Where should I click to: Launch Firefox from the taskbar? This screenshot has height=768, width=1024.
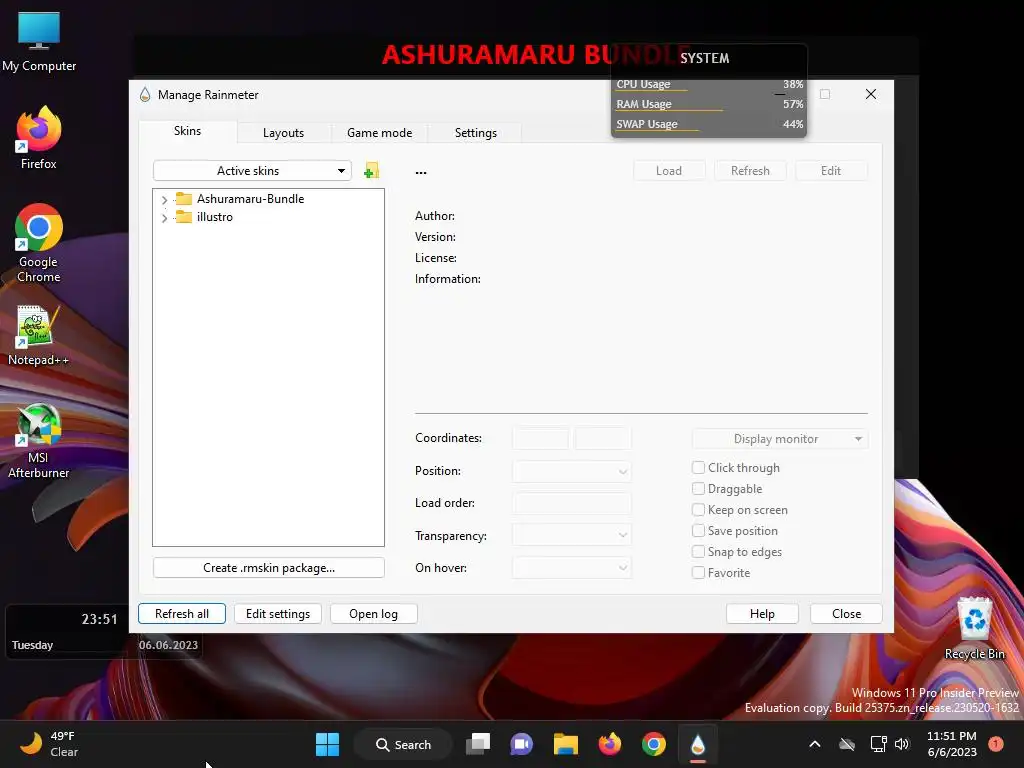(x=610, y=744)
